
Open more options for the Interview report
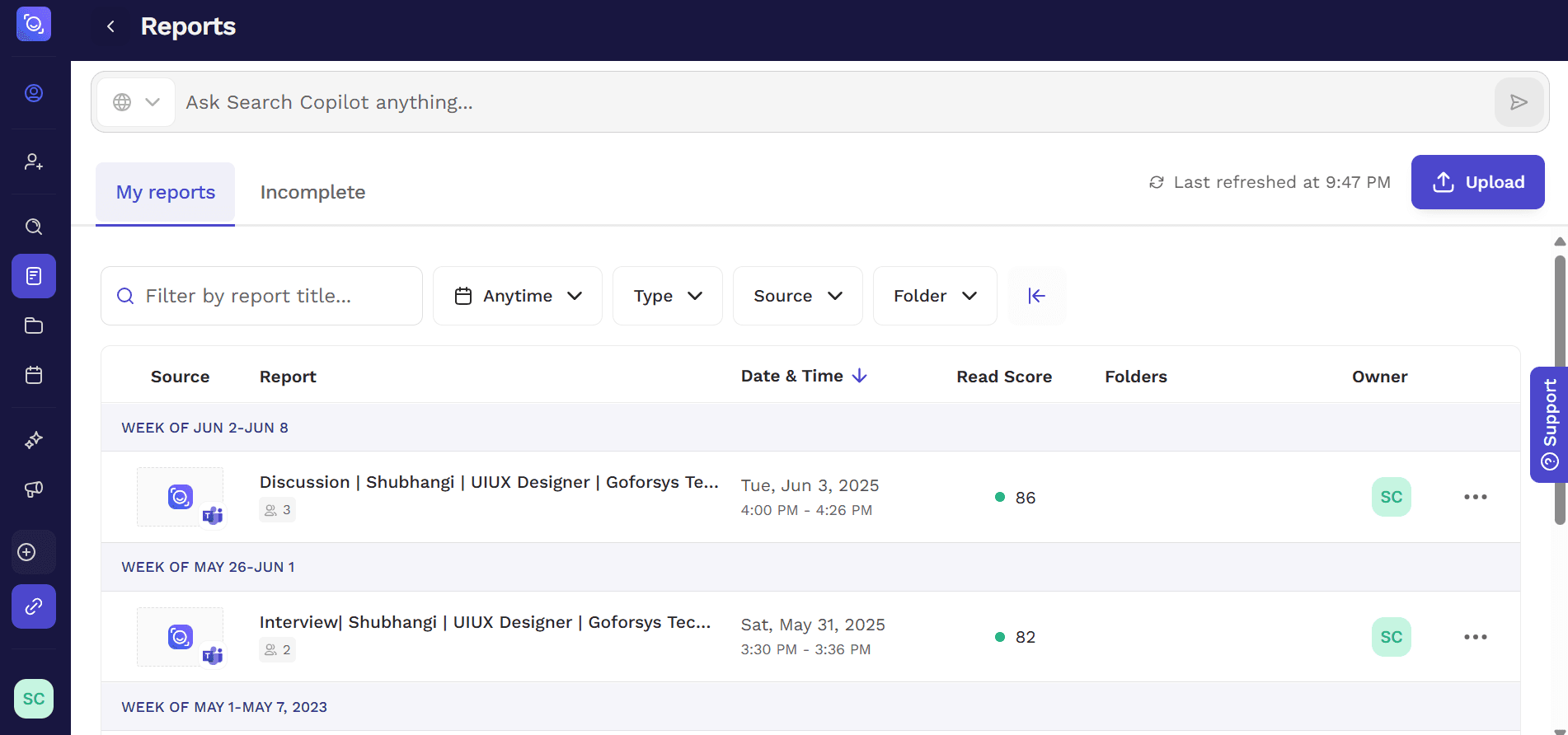(1476, 637)
